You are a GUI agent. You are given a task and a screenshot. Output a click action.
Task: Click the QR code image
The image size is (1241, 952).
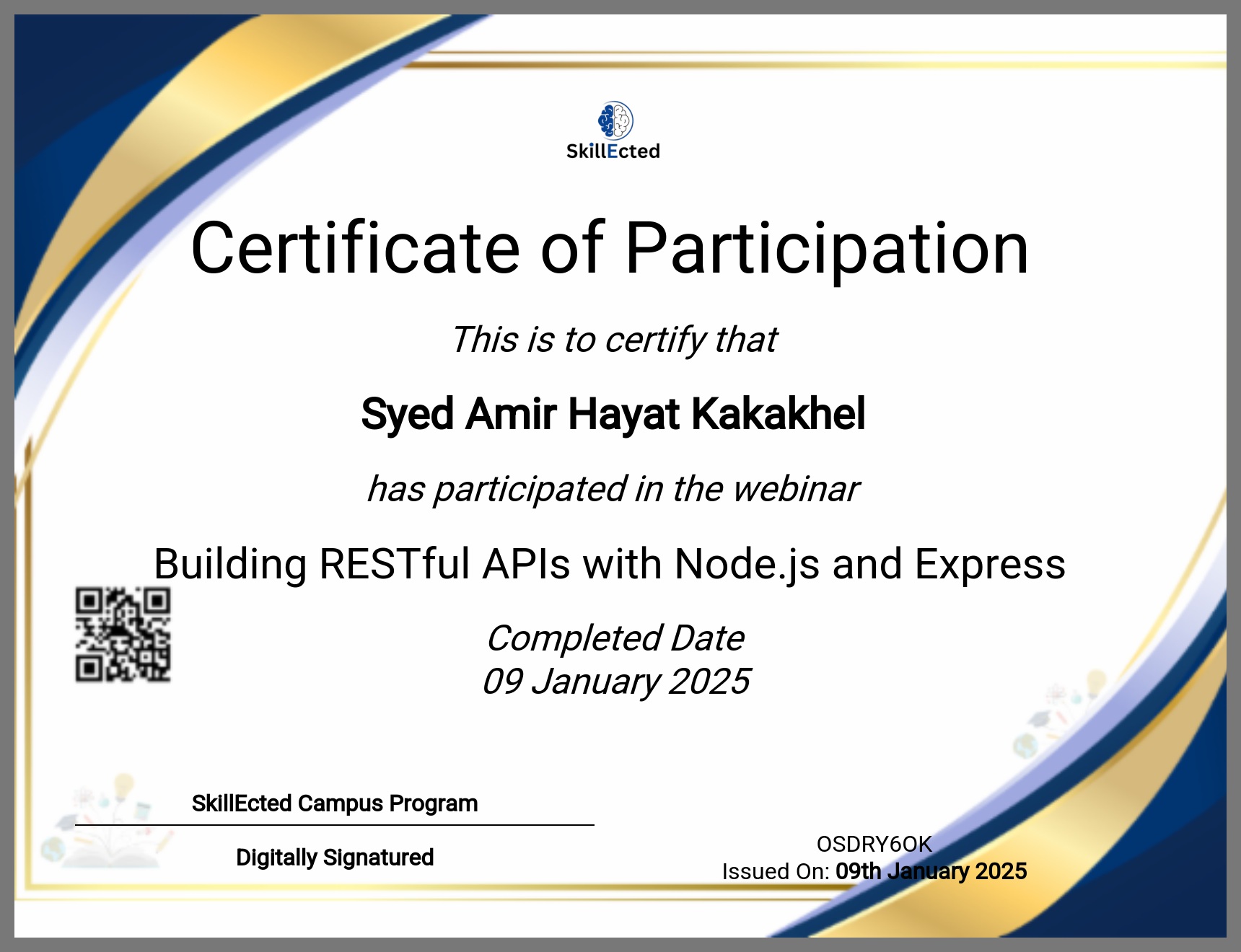click(x=123, y=635)
